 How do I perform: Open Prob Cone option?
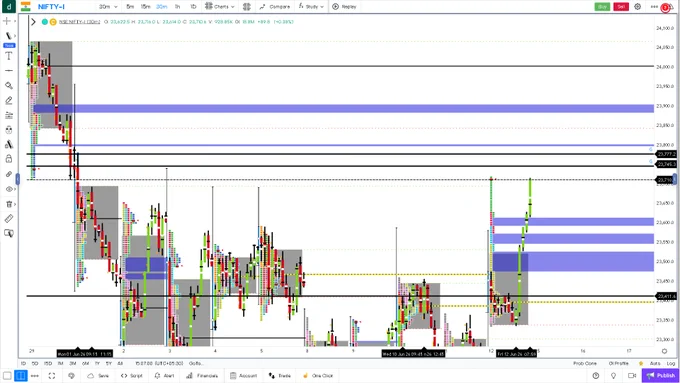(585, 363)
